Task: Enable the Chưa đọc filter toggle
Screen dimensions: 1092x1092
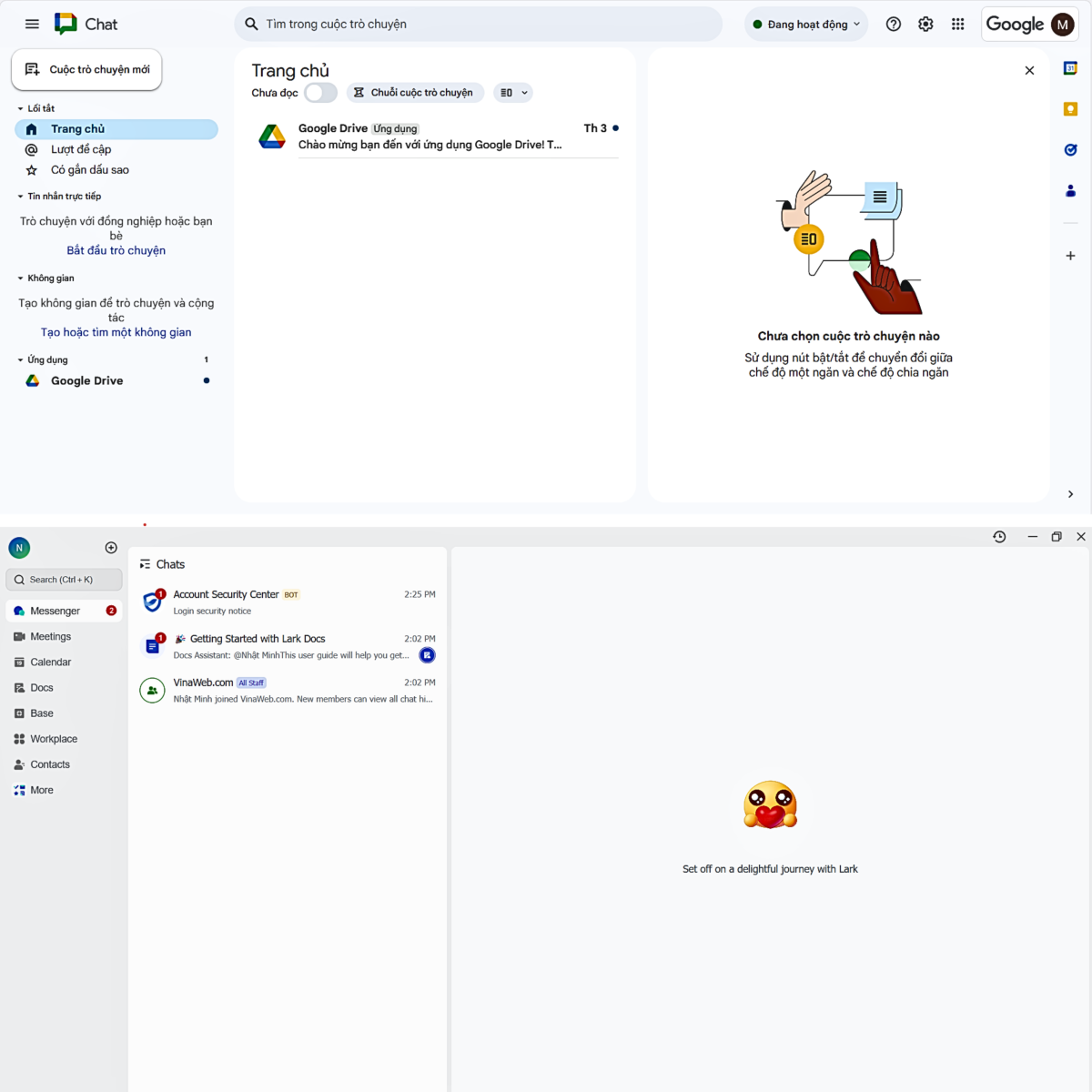Action: coord(320,92)
